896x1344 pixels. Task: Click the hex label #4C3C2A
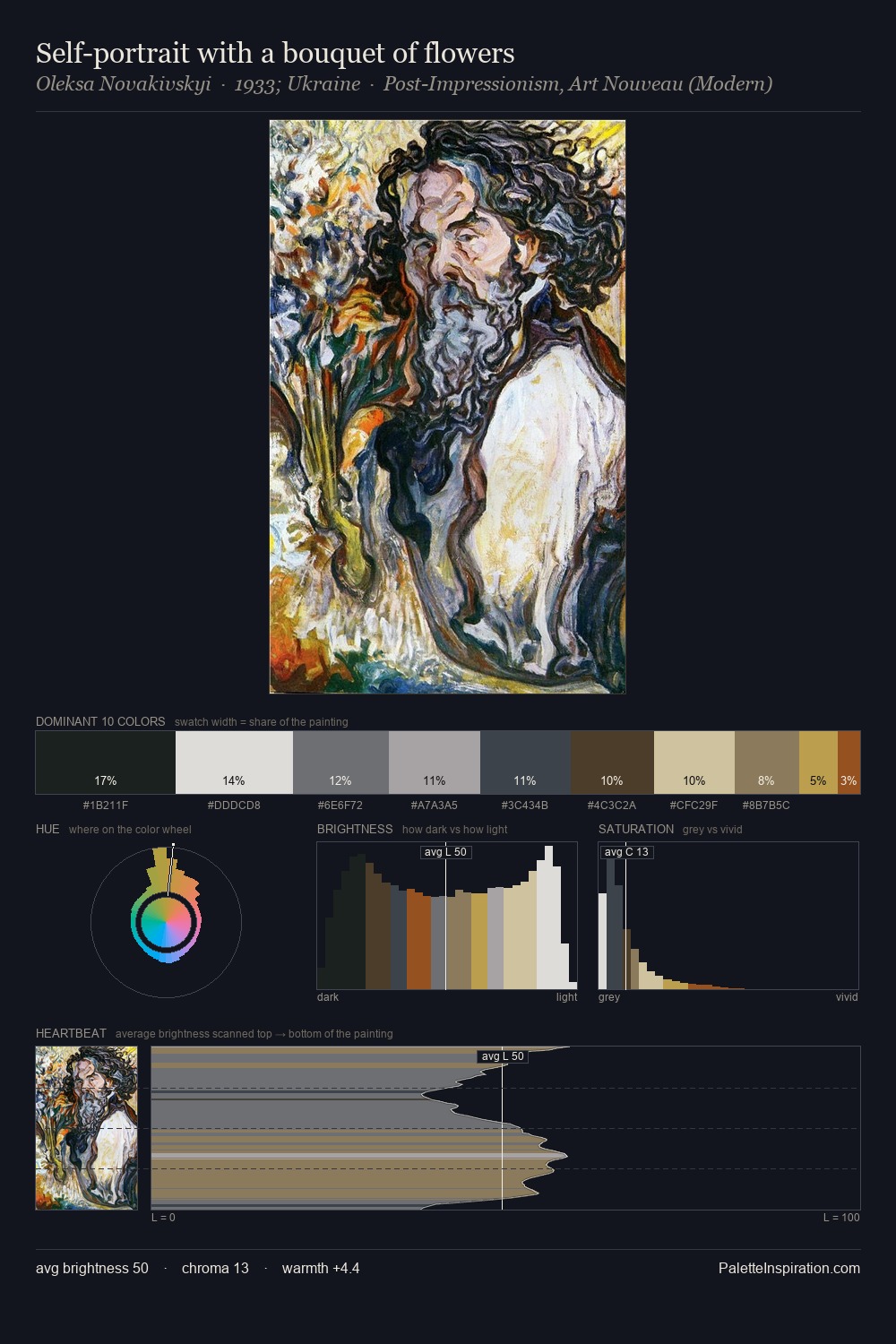pyautogui.click(x=612, y=806)
